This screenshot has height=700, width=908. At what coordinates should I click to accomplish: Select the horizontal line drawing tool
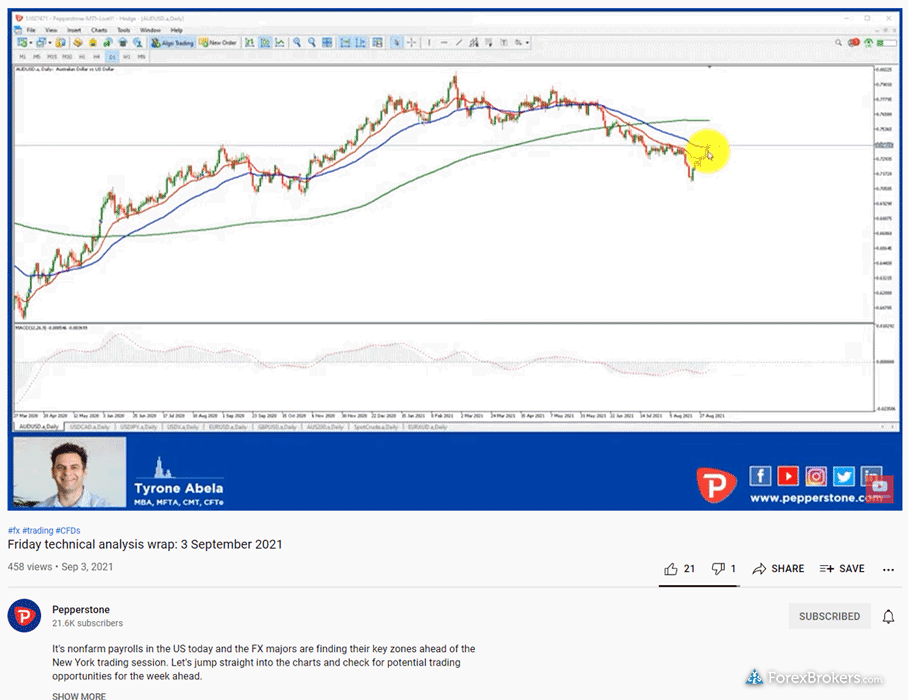coord(444,43)
